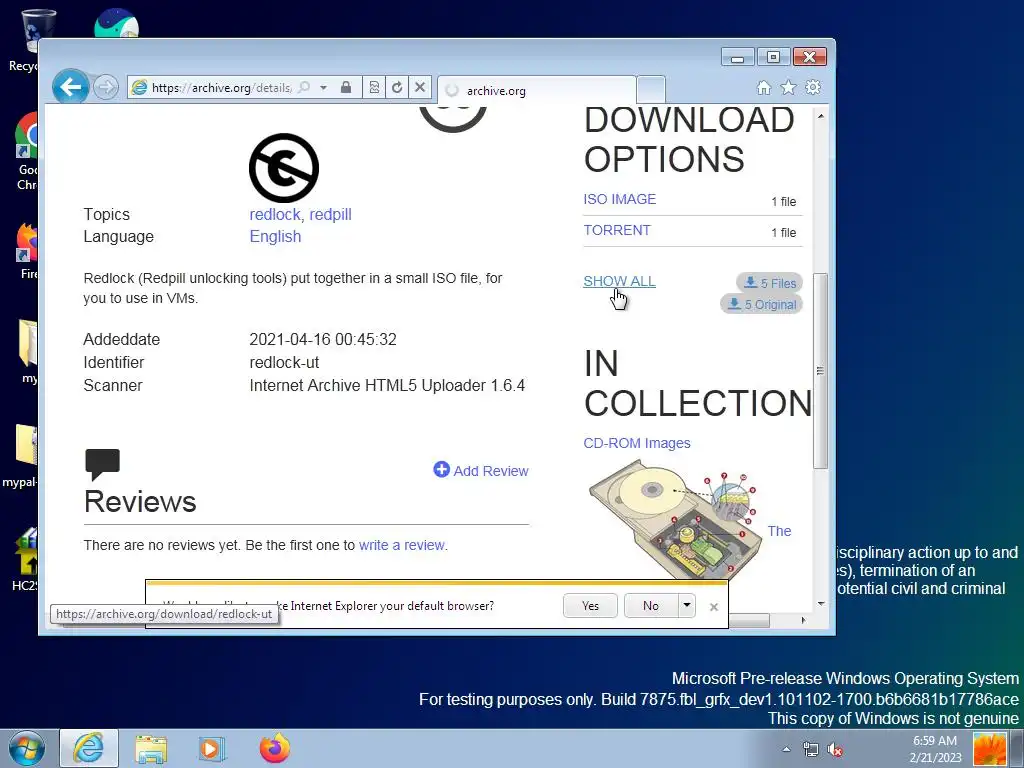This screenshot has height=768, width=1024.
Task: Dismiss the default browser notification bar
Action: [x=714, y=607]
